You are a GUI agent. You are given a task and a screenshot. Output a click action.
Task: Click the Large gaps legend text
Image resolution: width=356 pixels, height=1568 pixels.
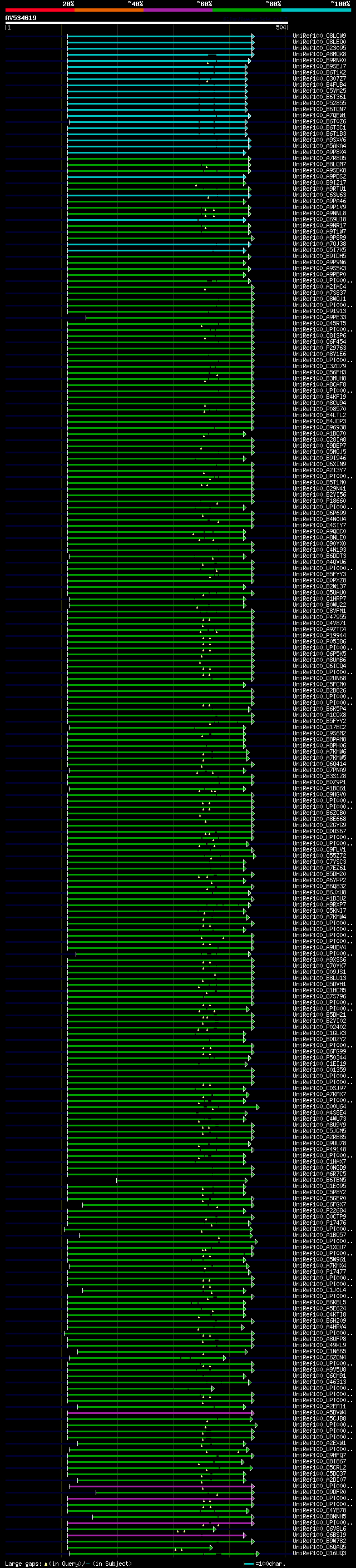pyautogui.click(x=23, y=1563)
